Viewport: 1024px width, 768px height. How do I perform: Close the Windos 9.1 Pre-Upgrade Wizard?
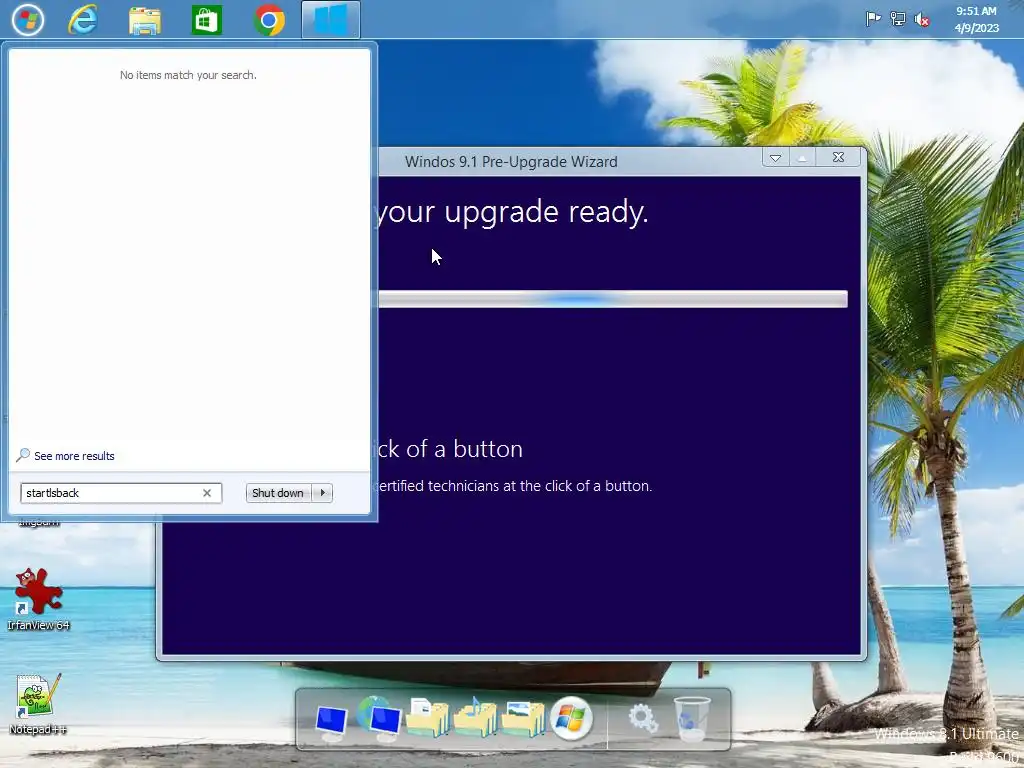(x=839, y=157)
